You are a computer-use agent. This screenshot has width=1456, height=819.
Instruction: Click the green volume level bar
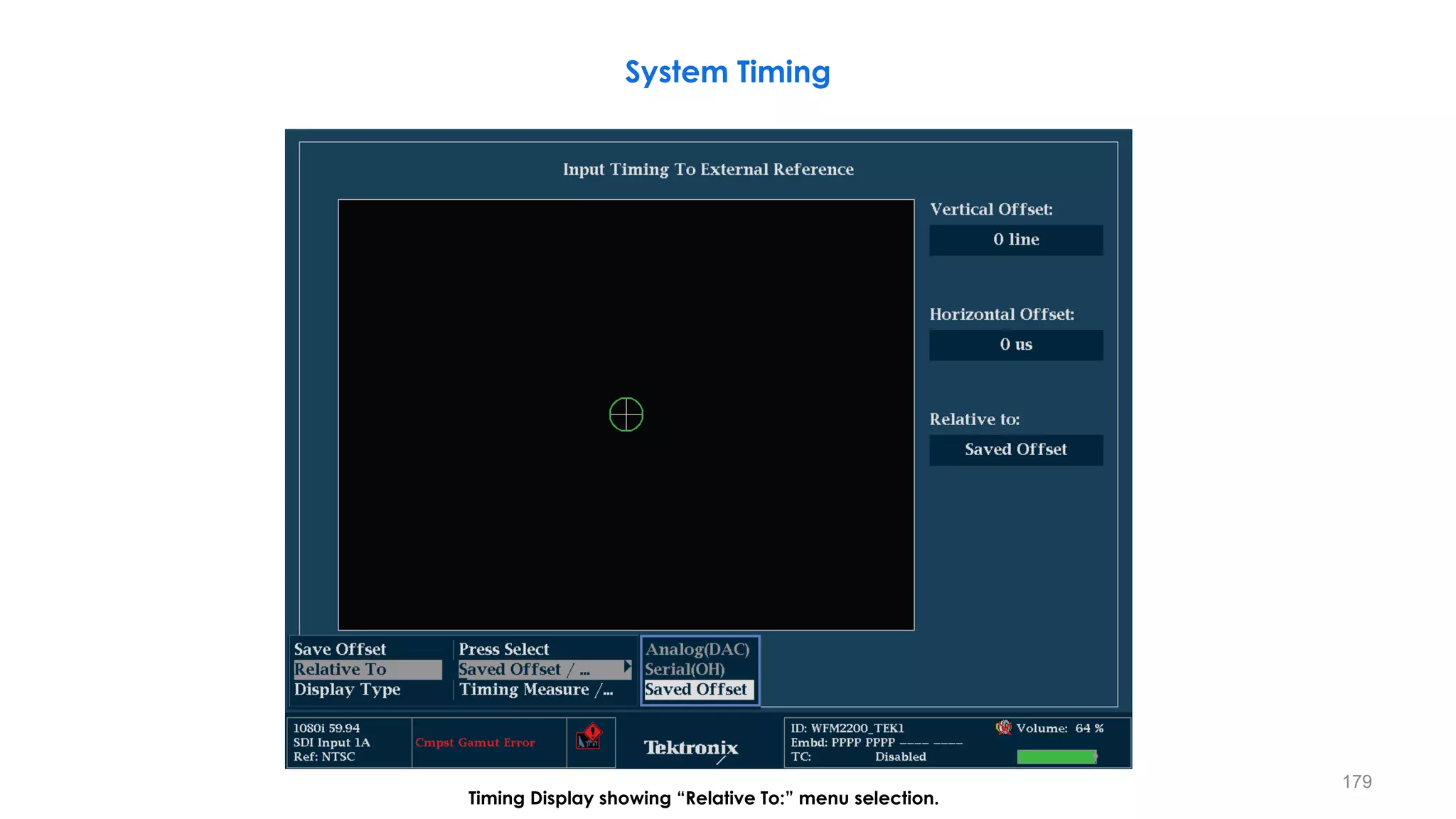tap(1057, 757)
